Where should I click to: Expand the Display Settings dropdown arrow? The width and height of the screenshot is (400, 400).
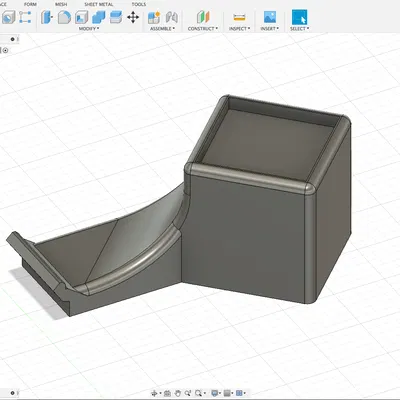pyautogui.click(x=220, y=394)
